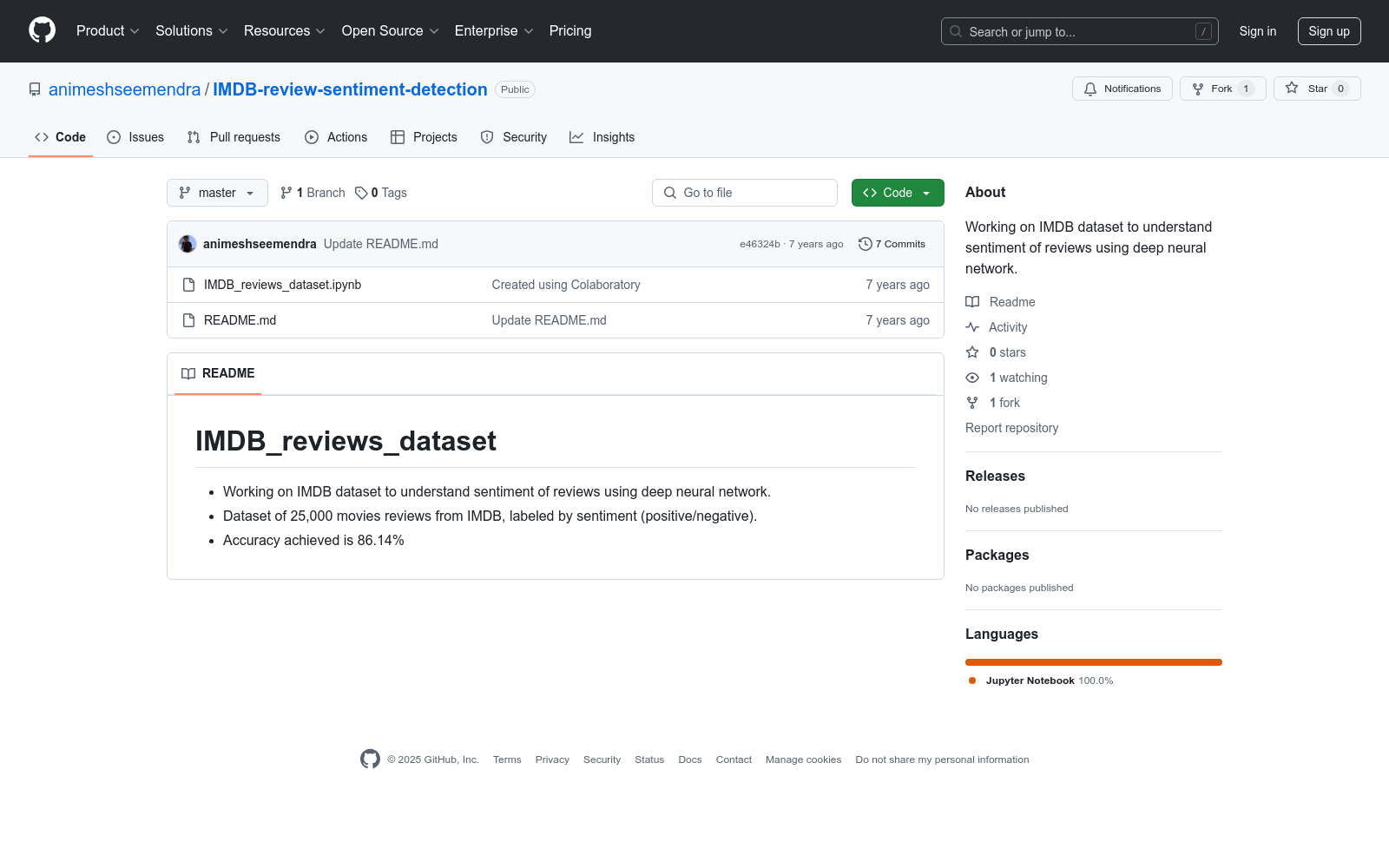Open the Update README.md latest commit message
Viewport: 1389px width, 868px height.
[381, 244]
